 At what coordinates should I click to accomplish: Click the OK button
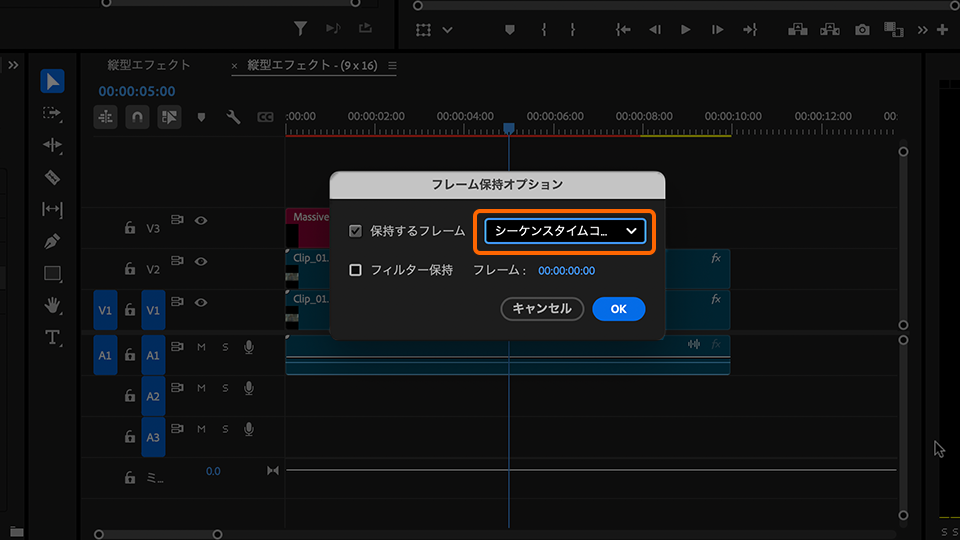click(618, 309)
